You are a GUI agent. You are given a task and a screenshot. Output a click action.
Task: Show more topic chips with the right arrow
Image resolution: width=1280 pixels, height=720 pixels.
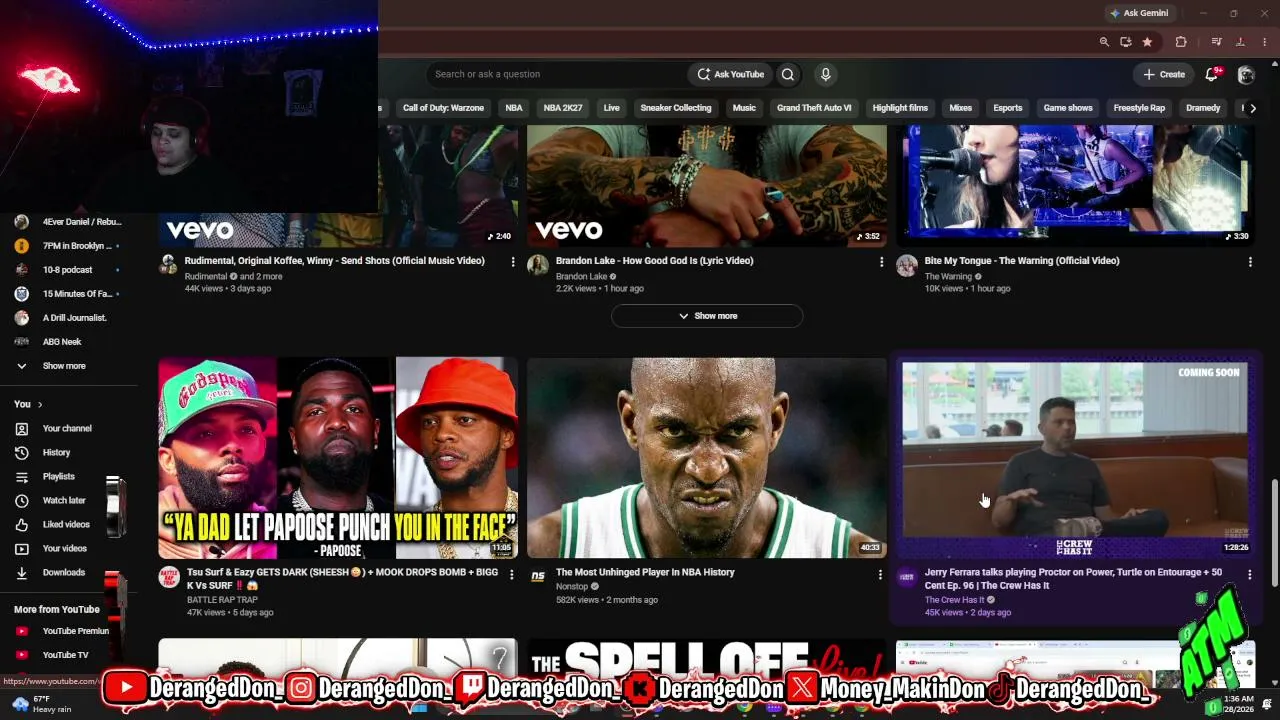(1252, 108)
